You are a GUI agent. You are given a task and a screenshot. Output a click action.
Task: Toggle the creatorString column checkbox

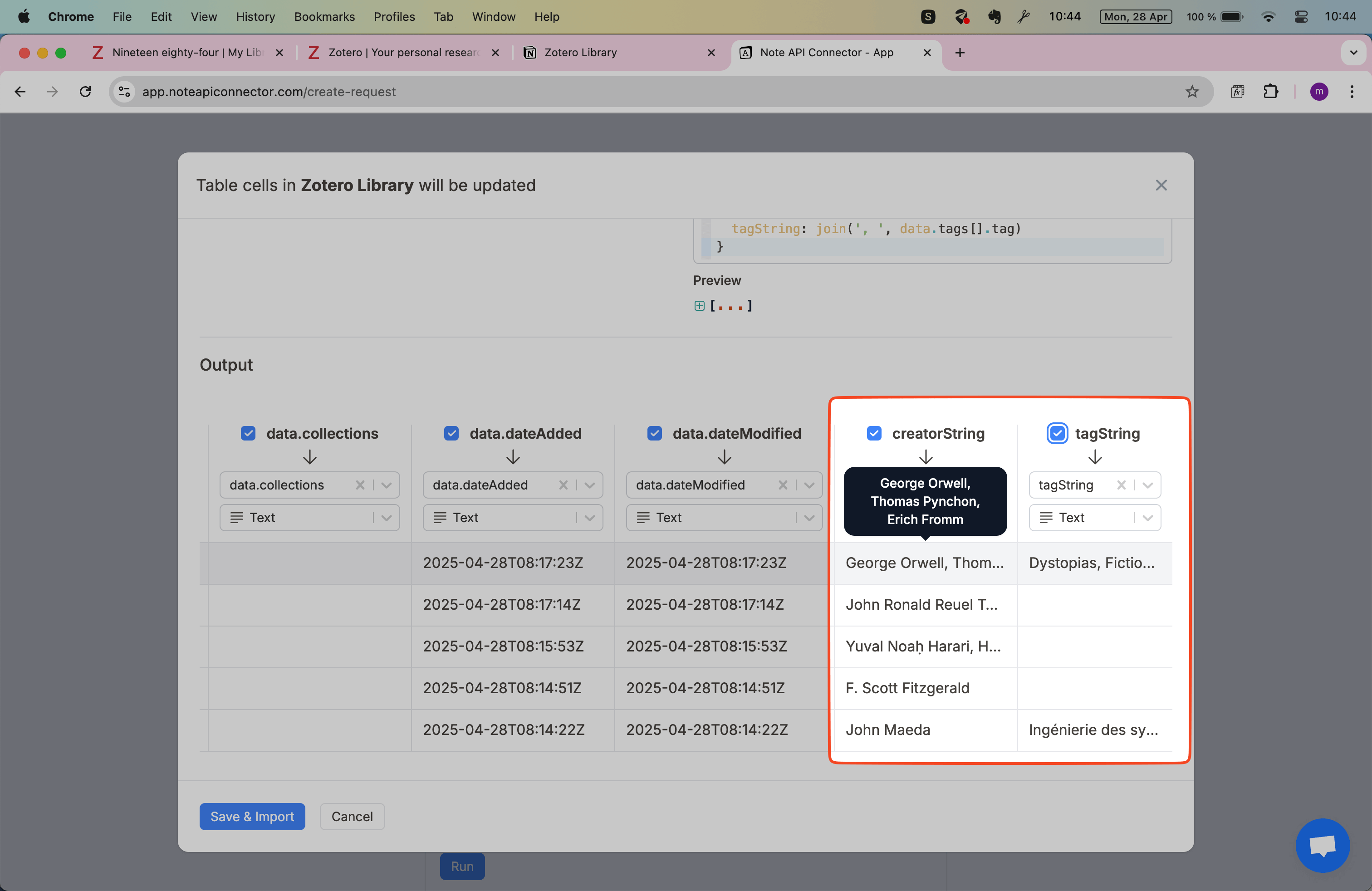coord(874,433)
